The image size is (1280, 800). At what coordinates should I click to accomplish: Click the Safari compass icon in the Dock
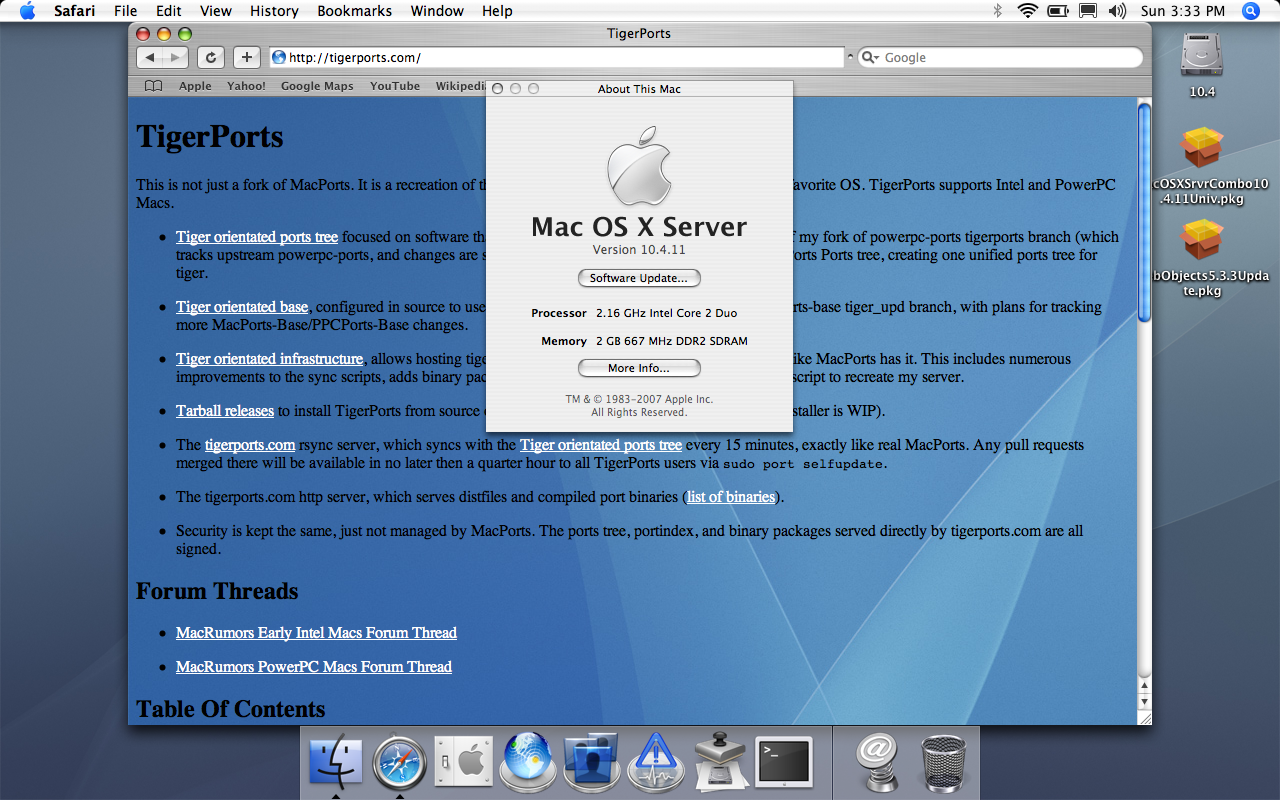click(x=399, y=762)
